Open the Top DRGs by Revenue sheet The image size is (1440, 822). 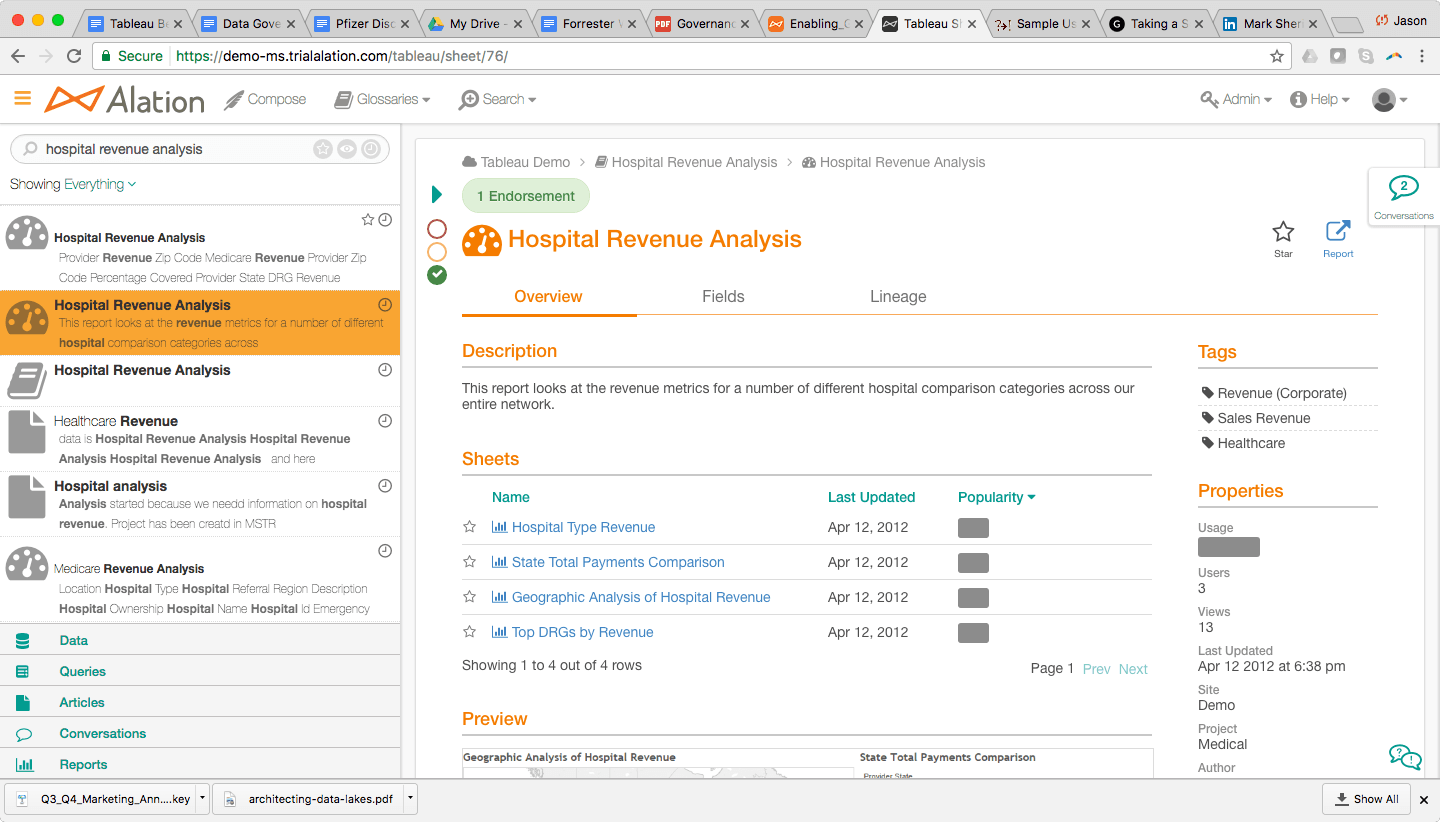(x=582, y=632)
